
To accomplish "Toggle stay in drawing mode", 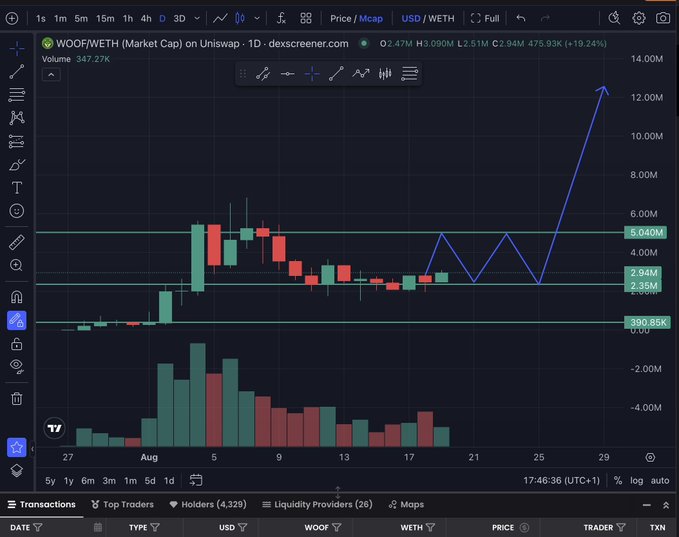I will coord(16,320).
